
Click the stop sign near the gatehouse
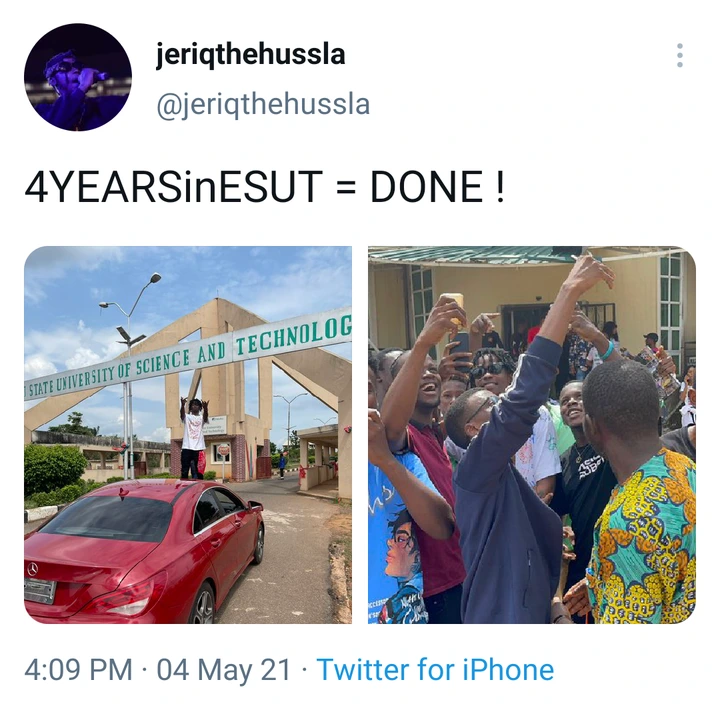tap(224, 450)
